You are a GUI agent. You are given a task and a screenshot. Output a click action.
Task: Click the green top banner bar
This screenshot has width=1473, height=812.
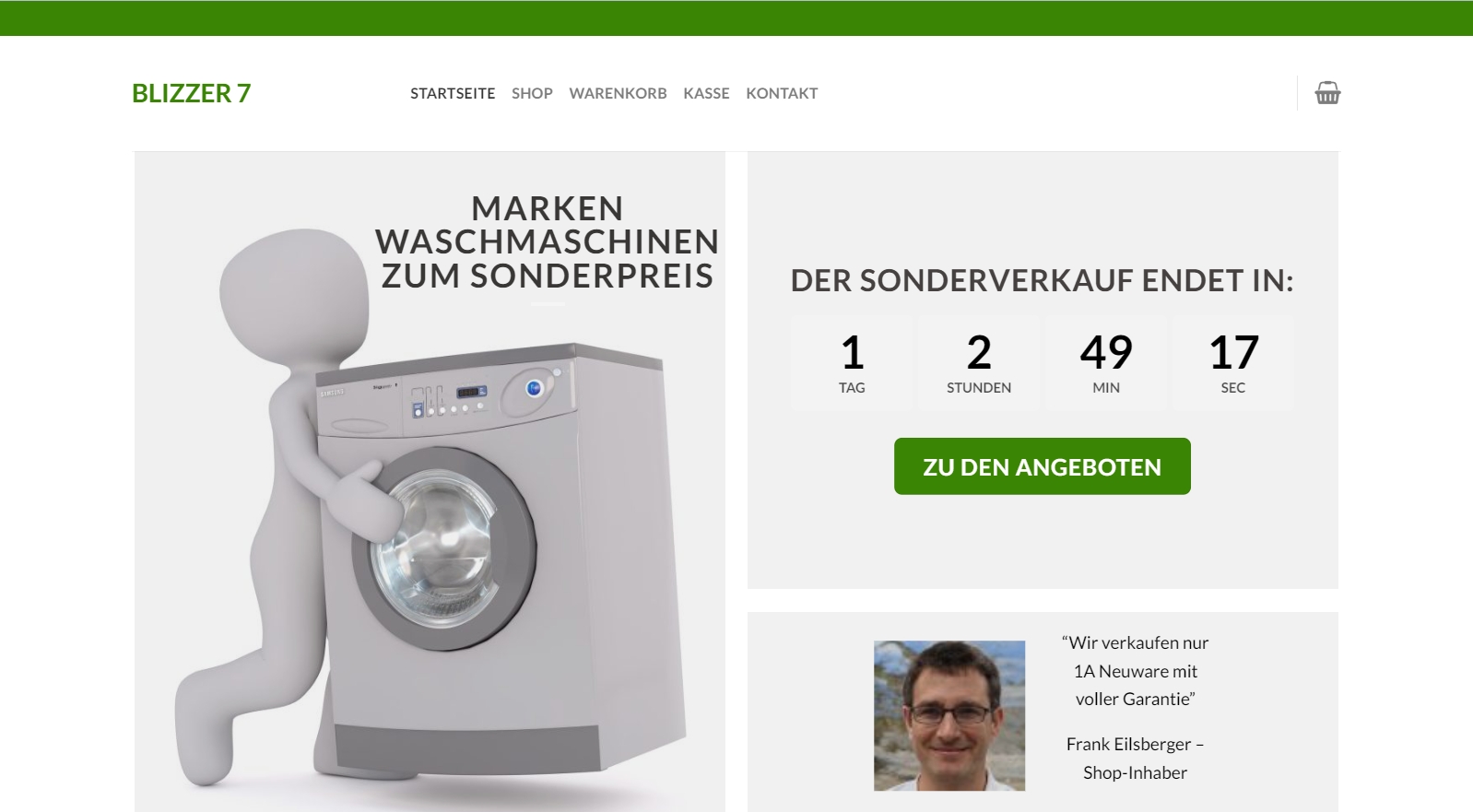point(736,18)
